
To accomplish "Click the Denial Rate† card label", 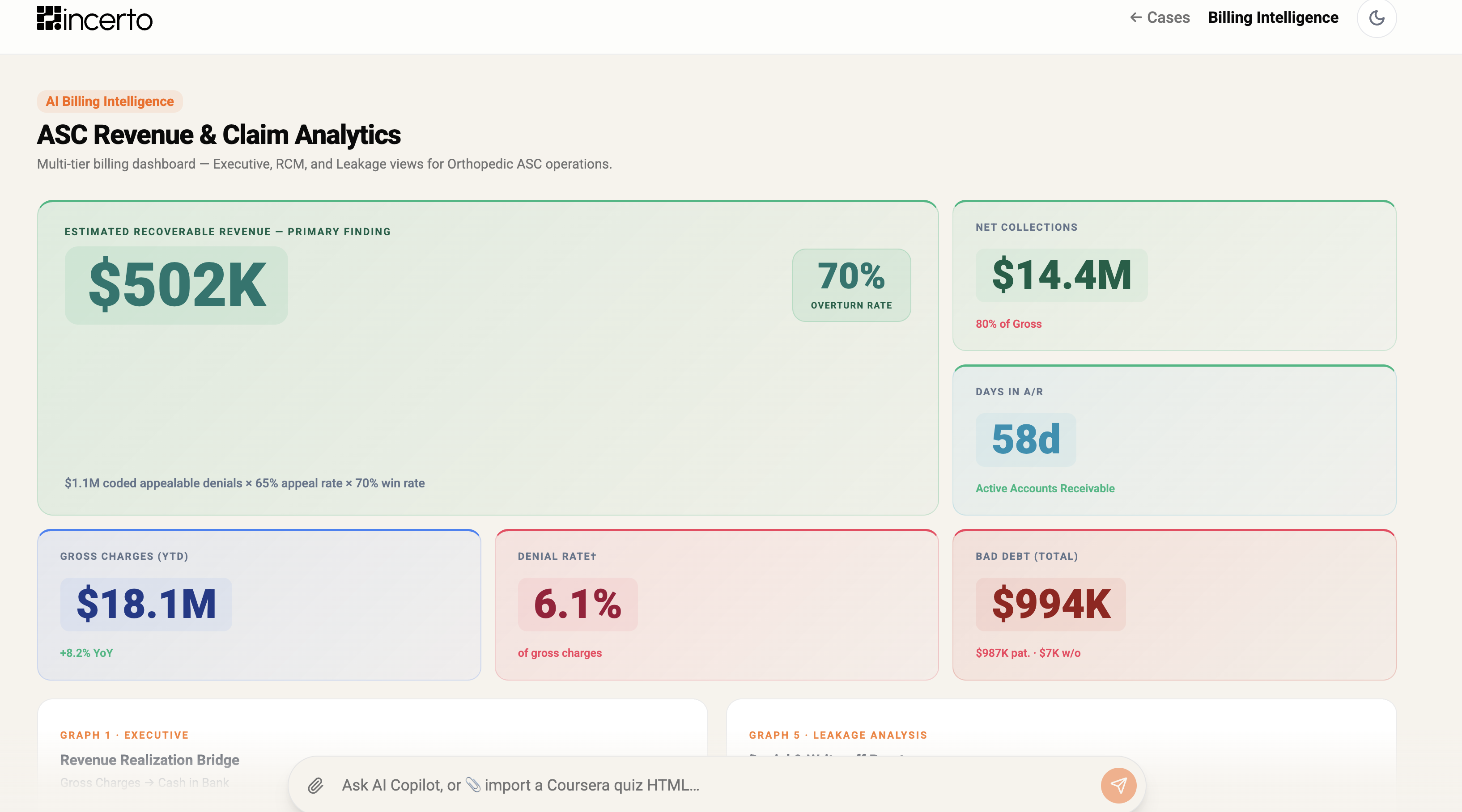I will point(557,557).
